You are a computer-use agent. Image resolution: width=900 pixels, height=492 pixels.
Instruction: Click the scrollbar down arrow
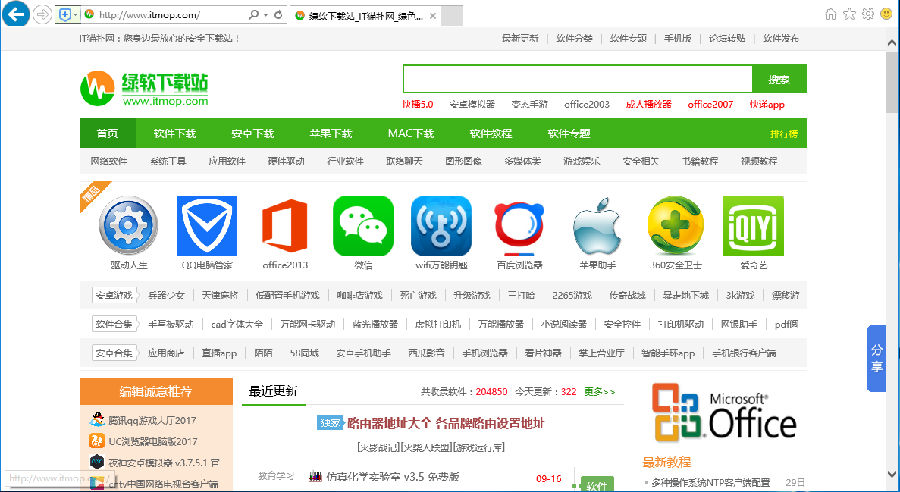coord(892,475)
